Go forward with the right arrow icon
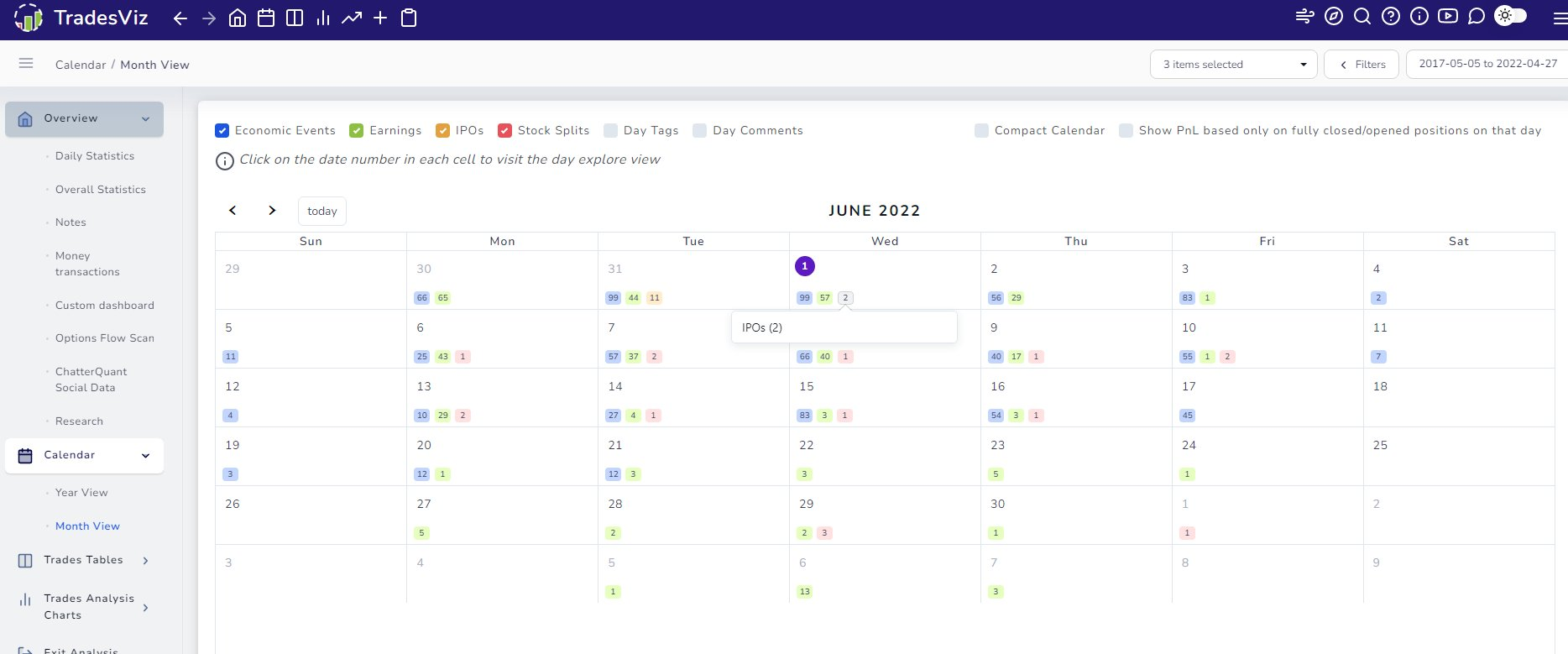Image resolution: width=1568 pixels, height=654 pixels. pos(209,18)
